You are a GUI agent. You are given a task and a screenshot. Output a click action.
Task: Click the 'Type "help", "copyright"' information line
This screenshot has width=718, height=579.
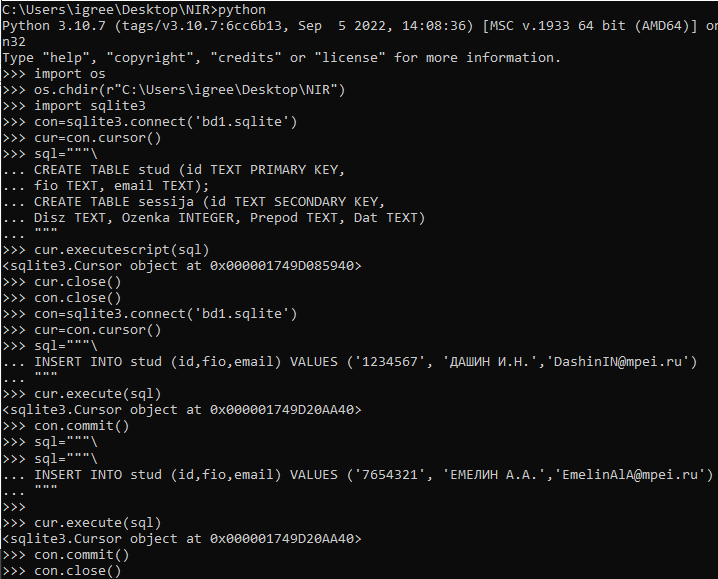282,58
